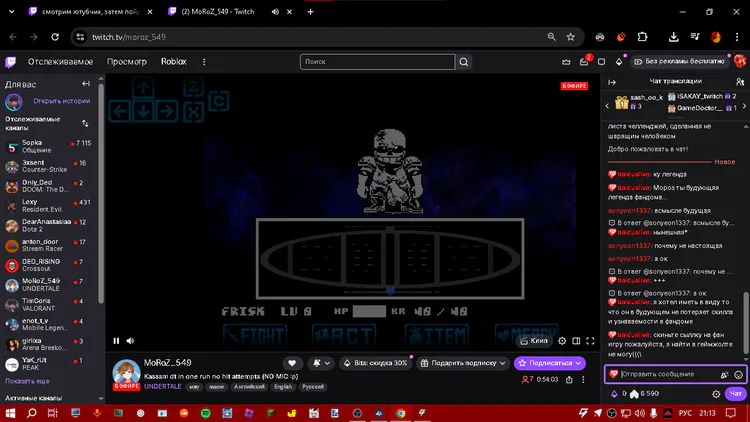
Task: Click the Twitch home logo icon
Action: pyautogui.click(x=11, y=62)
